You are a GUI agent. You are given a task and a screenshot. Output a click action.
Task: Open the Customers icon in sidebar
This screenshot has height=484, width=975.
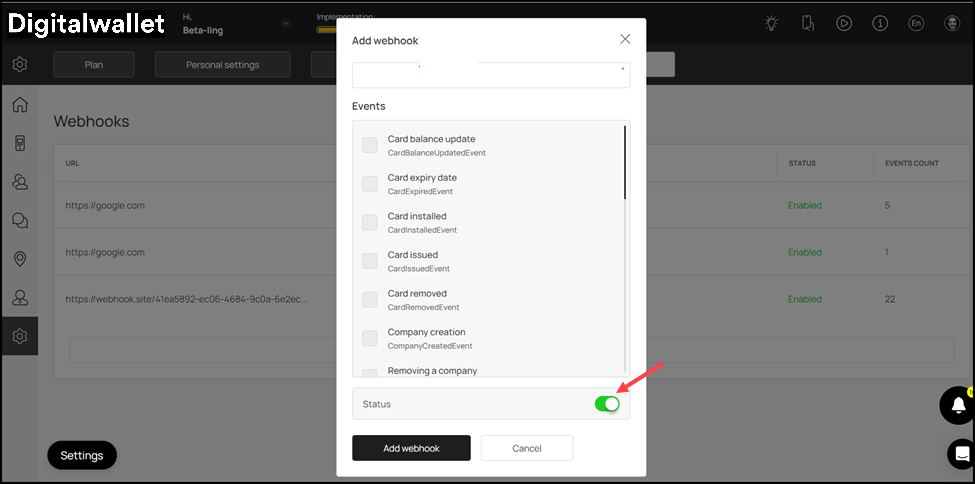pyautogui.click(x=19, y=182)
